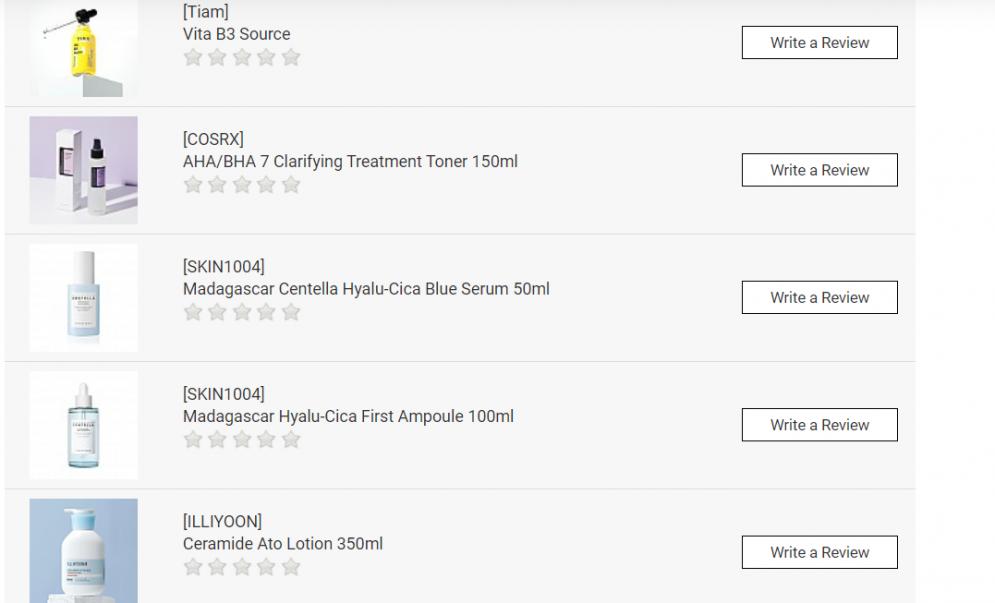Screen dimensions: 995x603
Task: Open the ILLIYOON lotion product image
Action: (84, 550)
